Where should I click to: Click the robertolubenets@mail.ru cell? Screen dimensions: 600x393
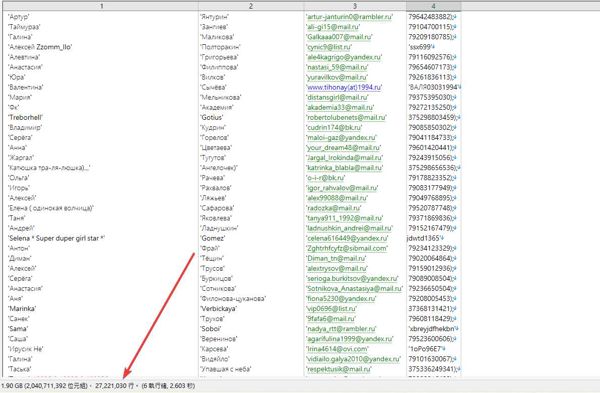[346, 117]
